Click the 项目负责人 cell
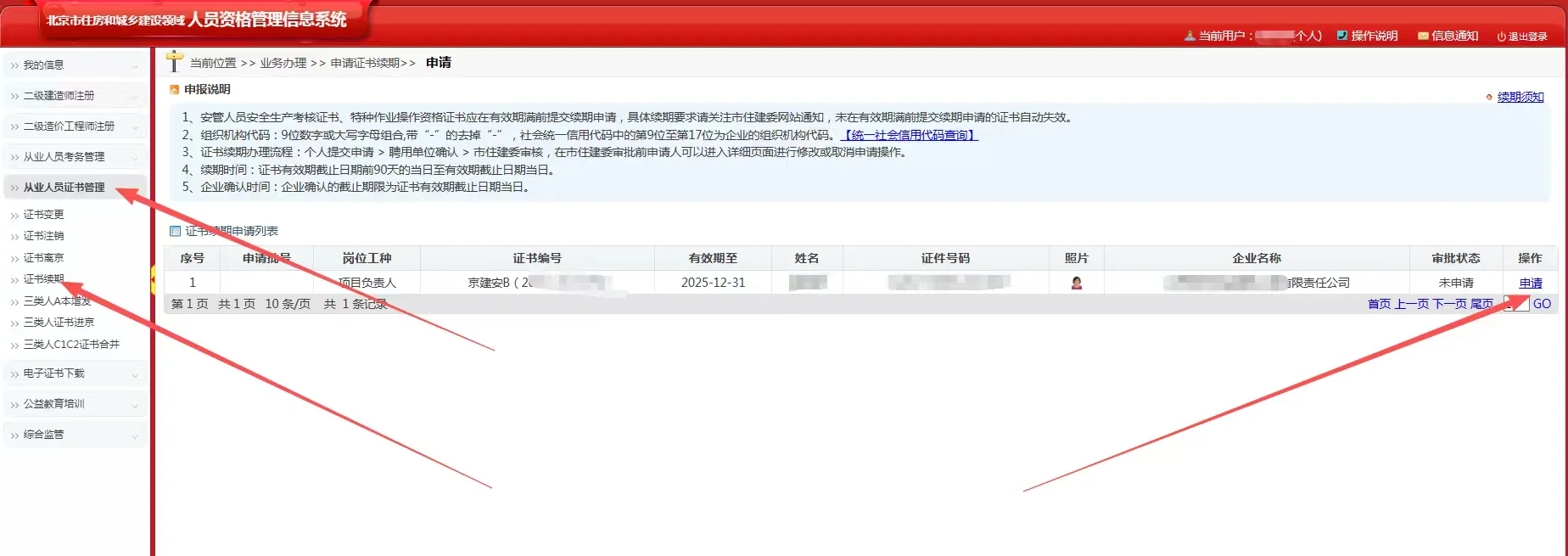 [x=367, y=283]
